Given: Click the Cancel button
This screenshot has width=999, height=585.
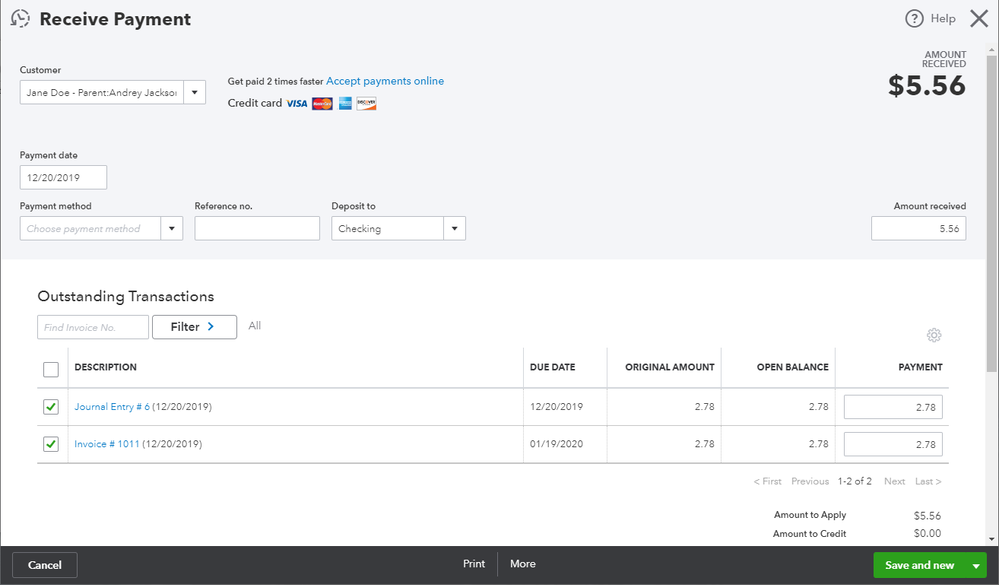Looking at the screenshot, I should 45,565.
